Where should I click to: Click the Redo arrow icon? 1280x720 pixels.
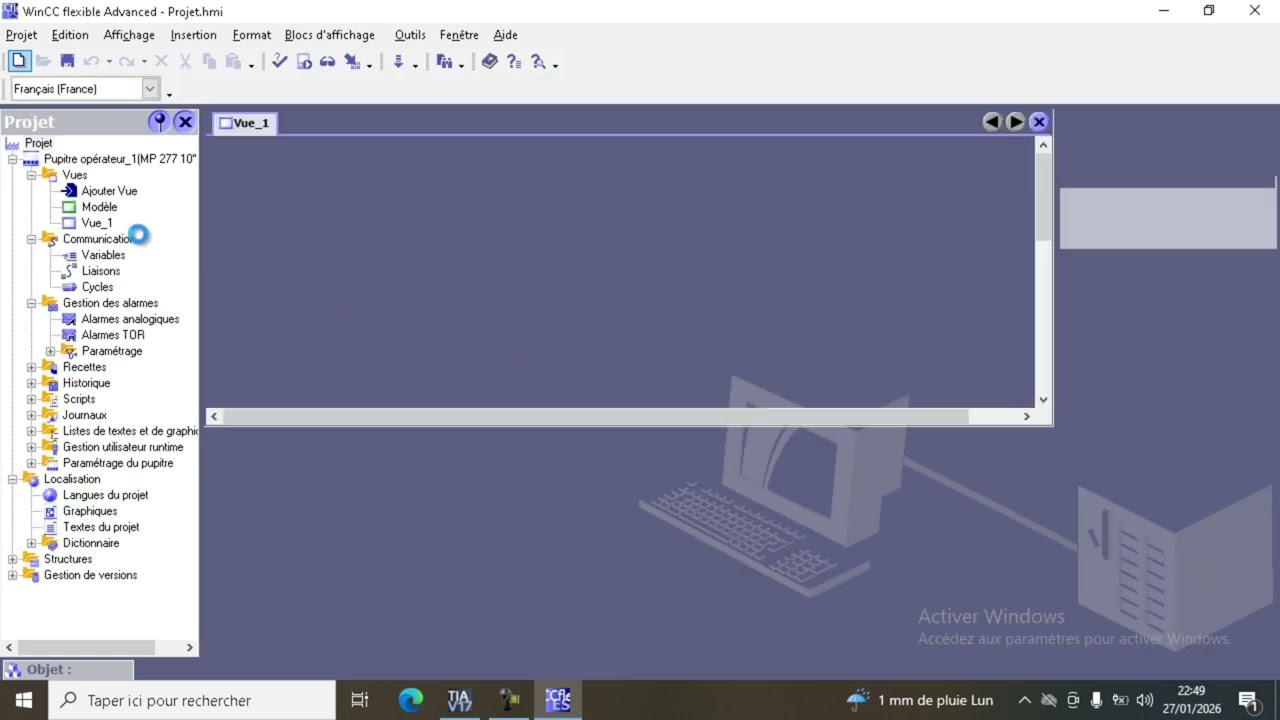(x=126, y=61)
